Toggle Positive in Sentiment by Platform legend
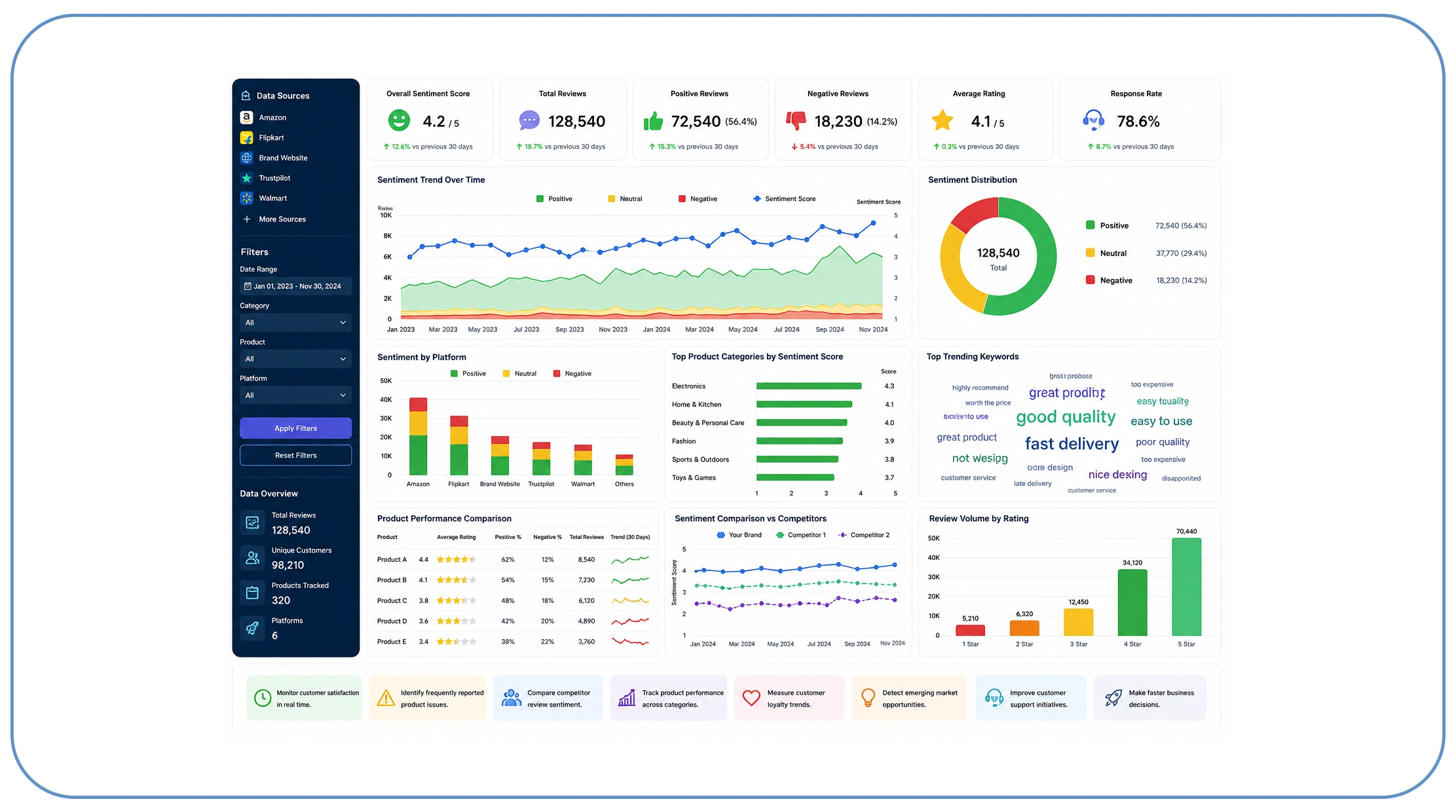1456x812 pixels. (468, 374)
